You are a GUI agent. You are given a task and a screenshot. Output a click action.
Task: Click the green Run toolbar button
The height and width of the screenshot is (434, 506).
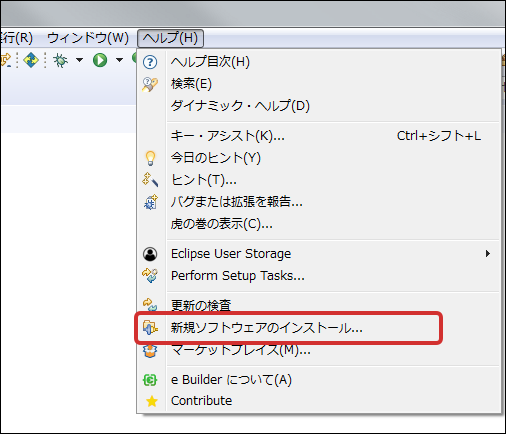(x=100, y=60)
